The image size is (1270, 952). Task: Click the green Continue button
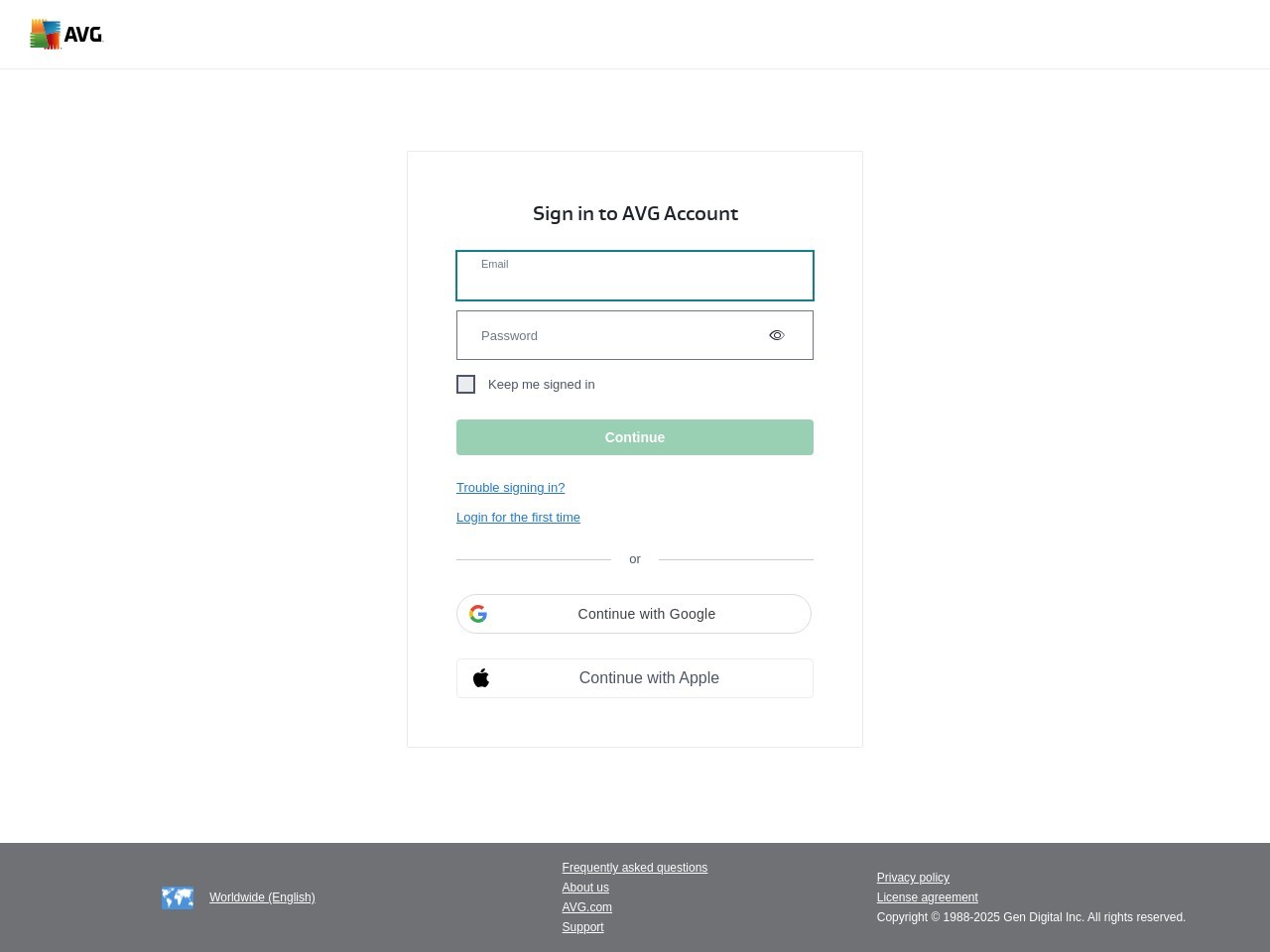(x=635, y=437)
